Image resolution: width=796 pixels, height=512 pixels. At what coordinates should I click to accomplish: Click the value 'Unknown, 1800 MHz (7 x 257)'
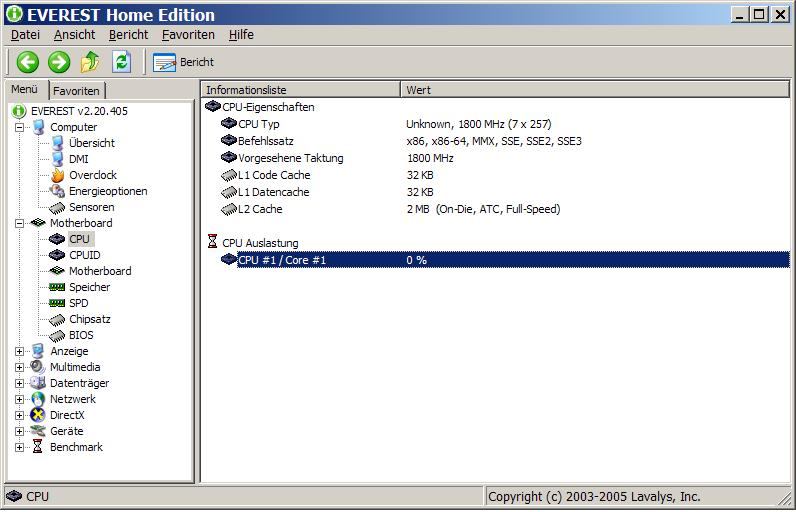coord(478,124)
